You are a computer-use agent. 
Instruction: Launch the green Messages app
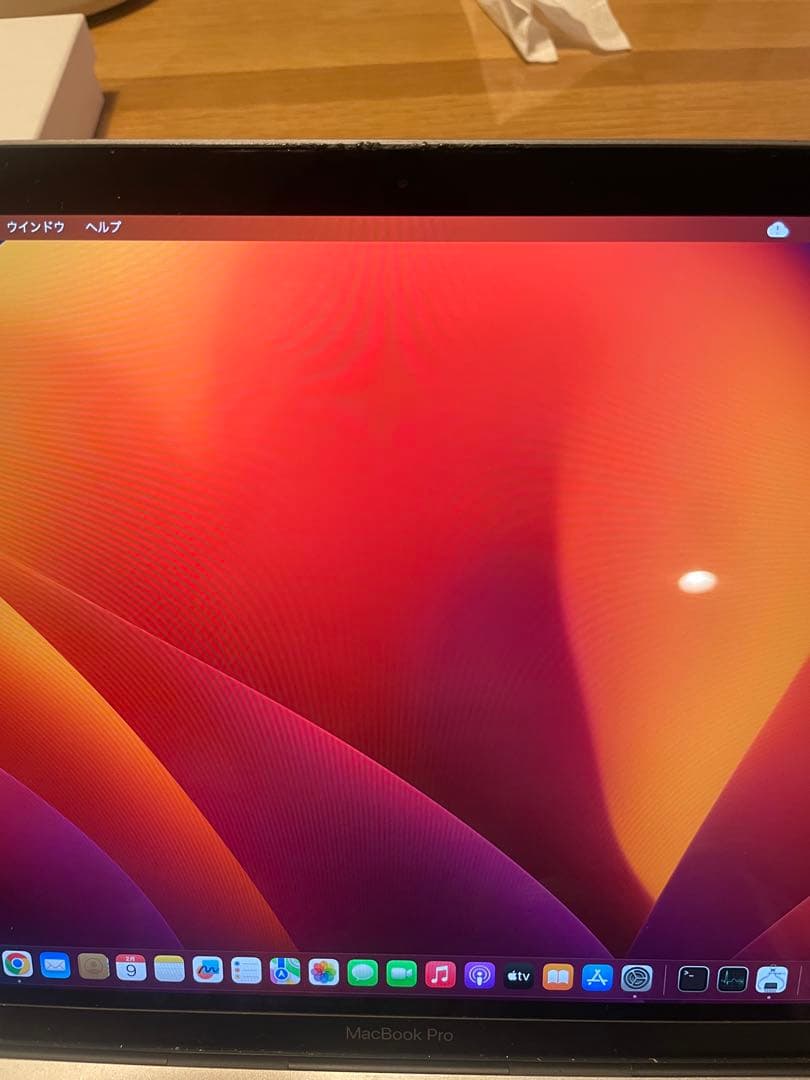[362, 973]
